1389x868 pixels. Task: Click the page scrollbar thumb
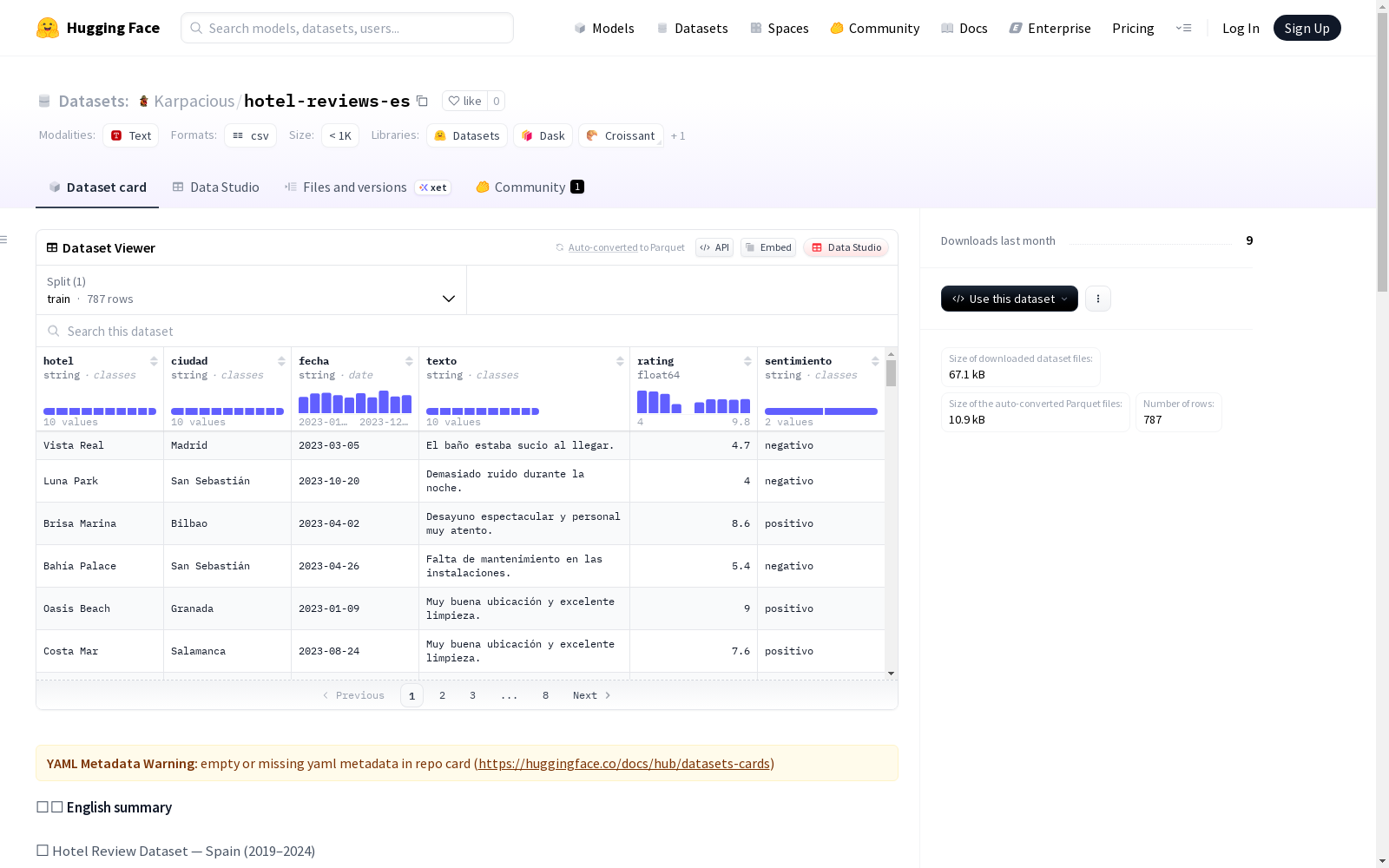1382,152
